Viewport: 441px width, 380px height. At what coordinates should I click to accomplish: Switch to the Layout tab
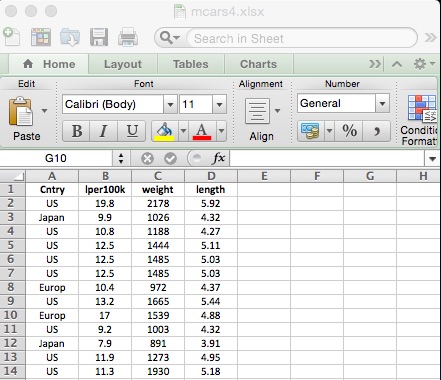pos(123,64)
